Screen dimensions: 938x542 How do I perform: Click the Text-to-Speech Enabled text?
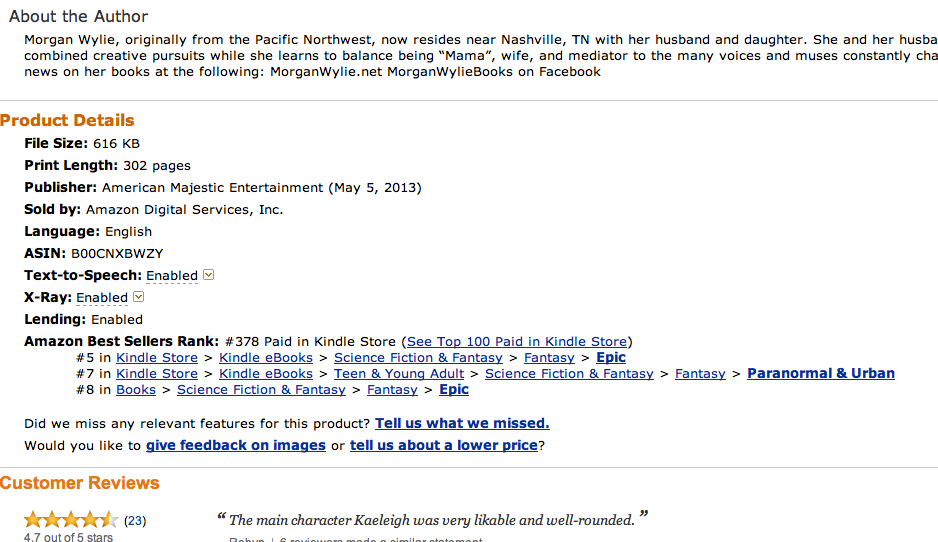pos(172,276)
